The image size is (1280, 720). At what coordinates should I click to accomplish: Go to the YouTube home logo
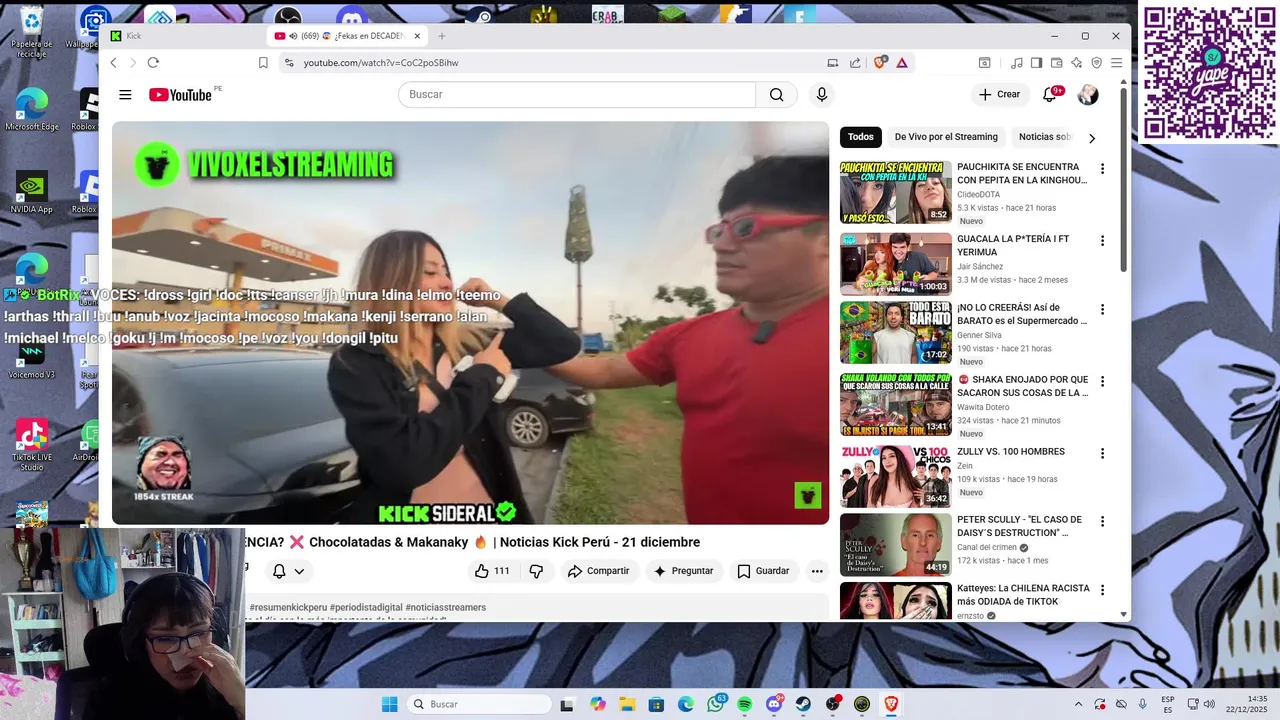coord(180,94)
